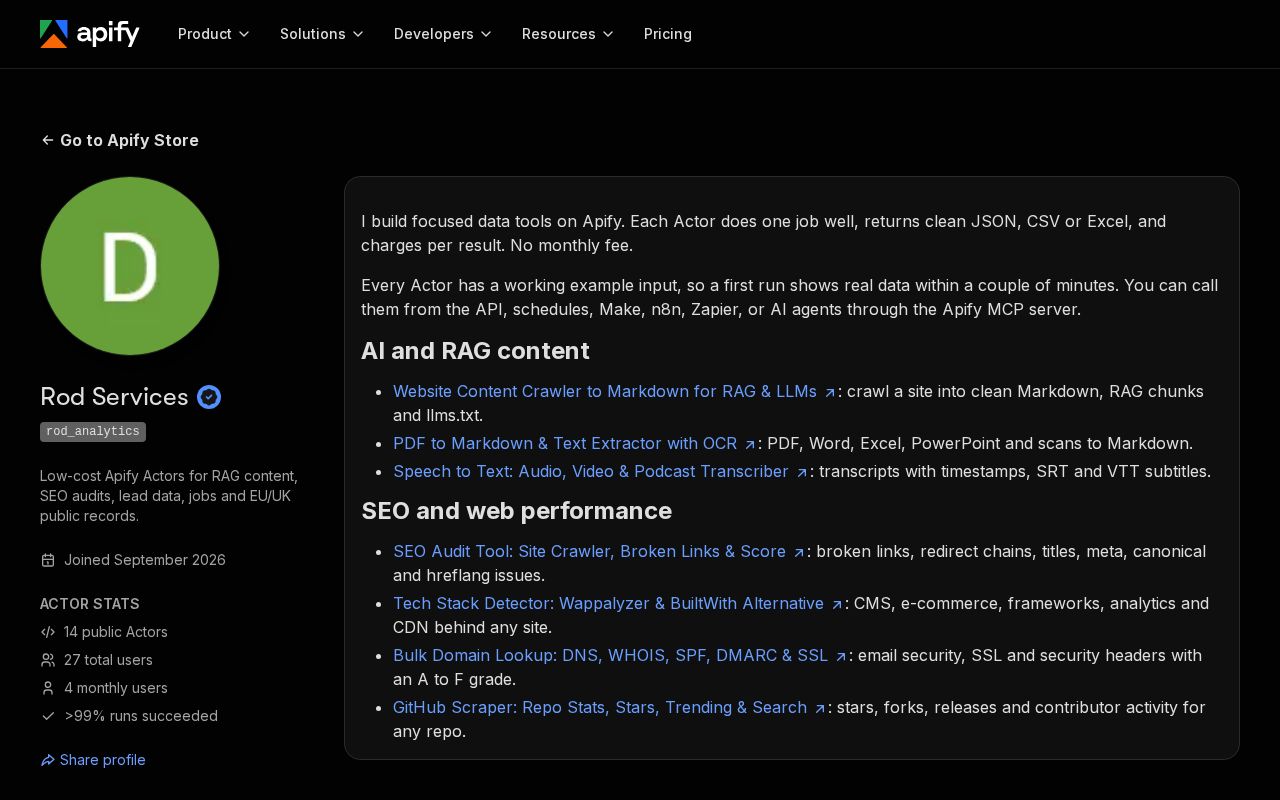This screenshot has width=1280, height=800.
Task: Click the AI and RAG content heading
Action: [475, 351]
